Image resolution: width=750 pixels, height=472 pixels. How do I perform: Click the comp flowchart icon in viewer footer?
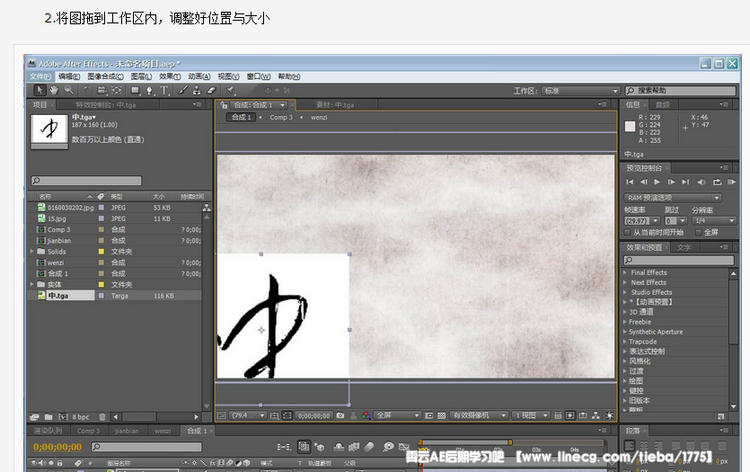[x=596, y=416]
